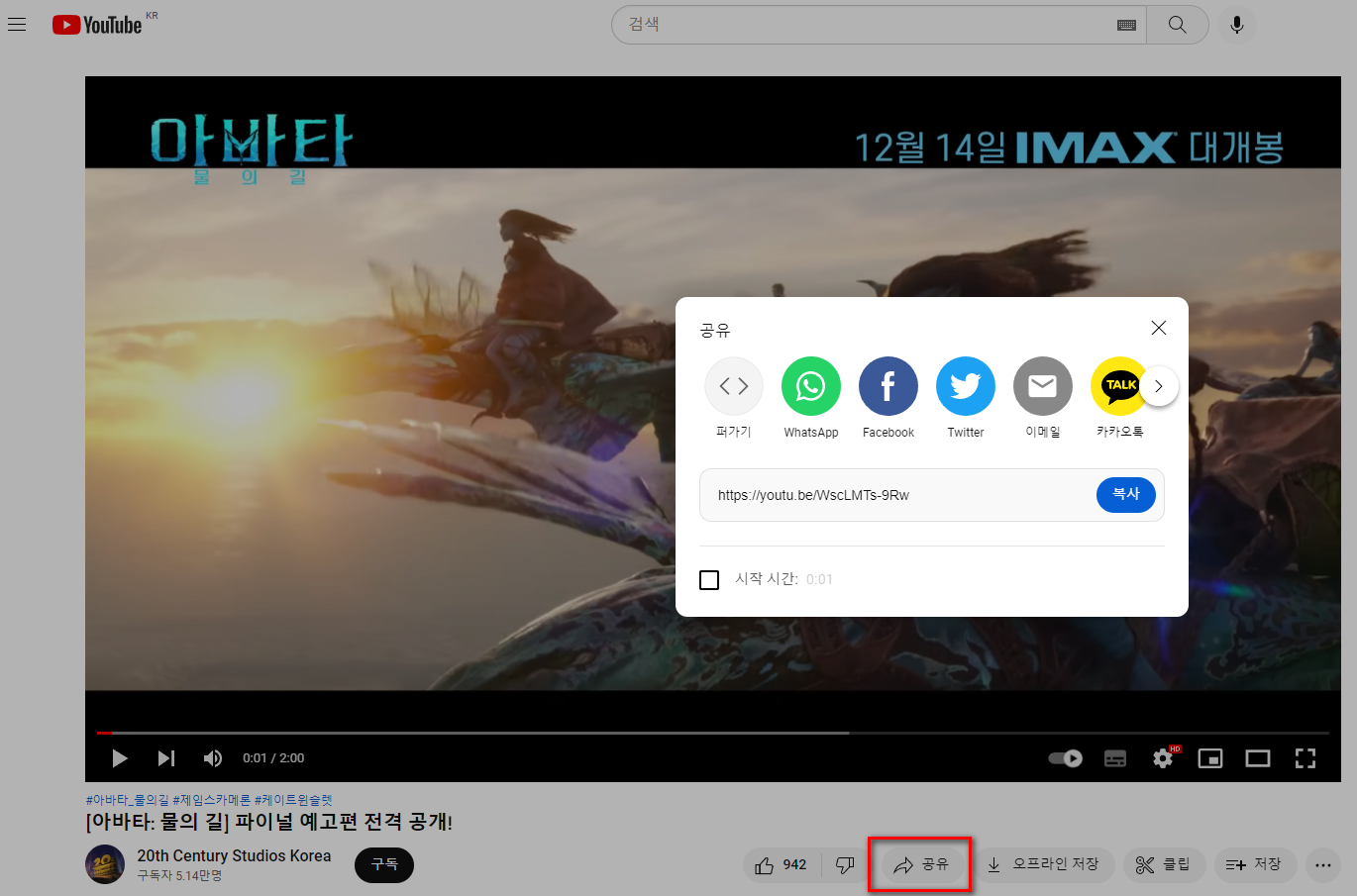1357x896 pixels.
Task: Dislike the video
Action: coord(845,865)
